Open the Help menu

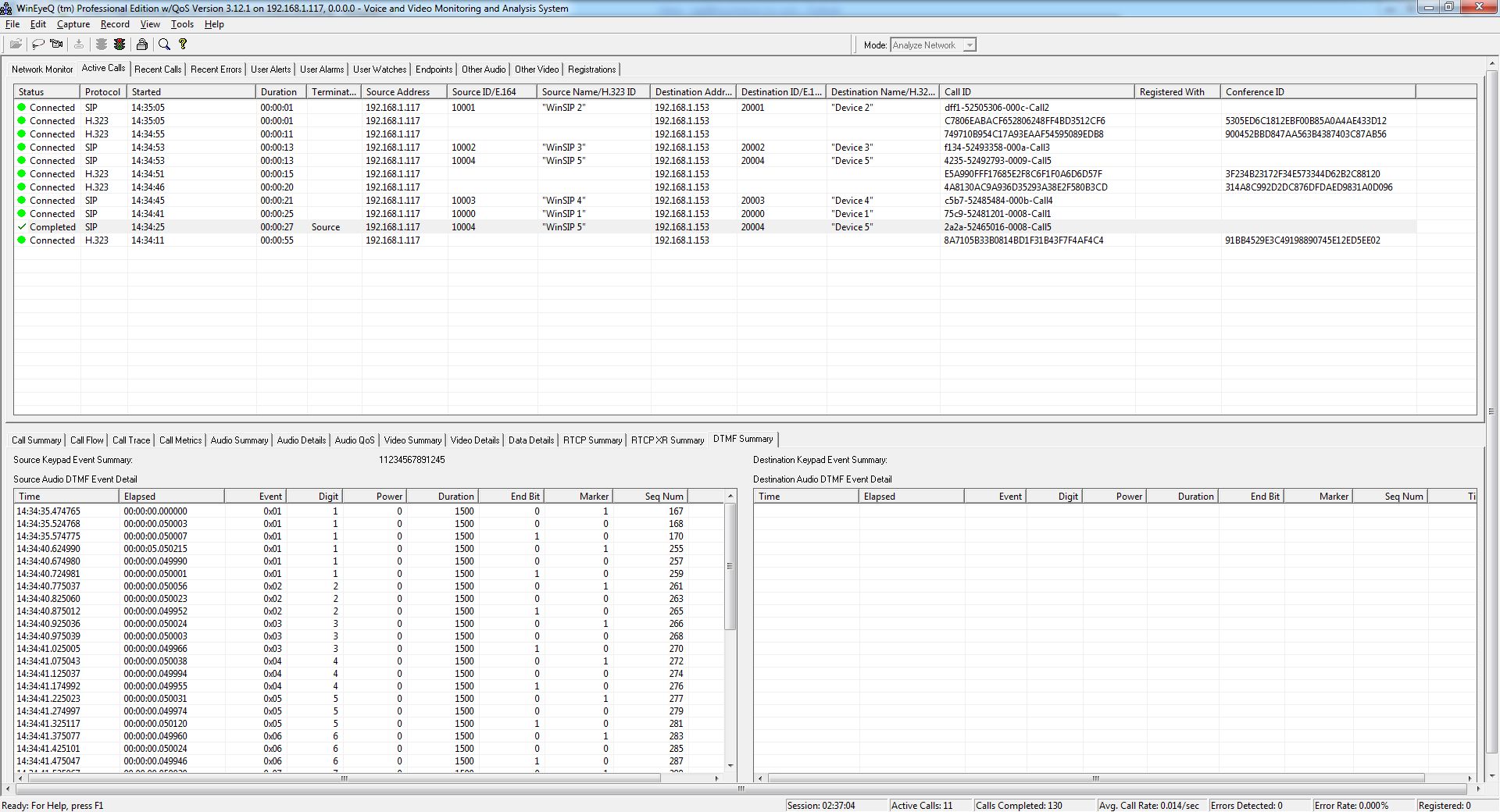[x=214, y=24]
